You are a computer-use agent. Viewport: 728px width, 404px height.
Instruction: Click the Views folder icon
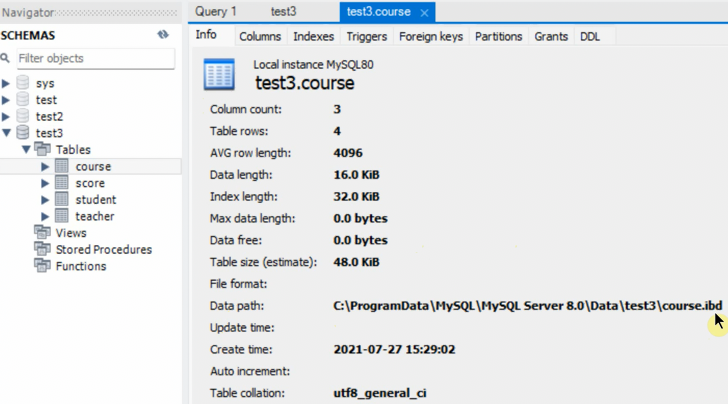42,233
